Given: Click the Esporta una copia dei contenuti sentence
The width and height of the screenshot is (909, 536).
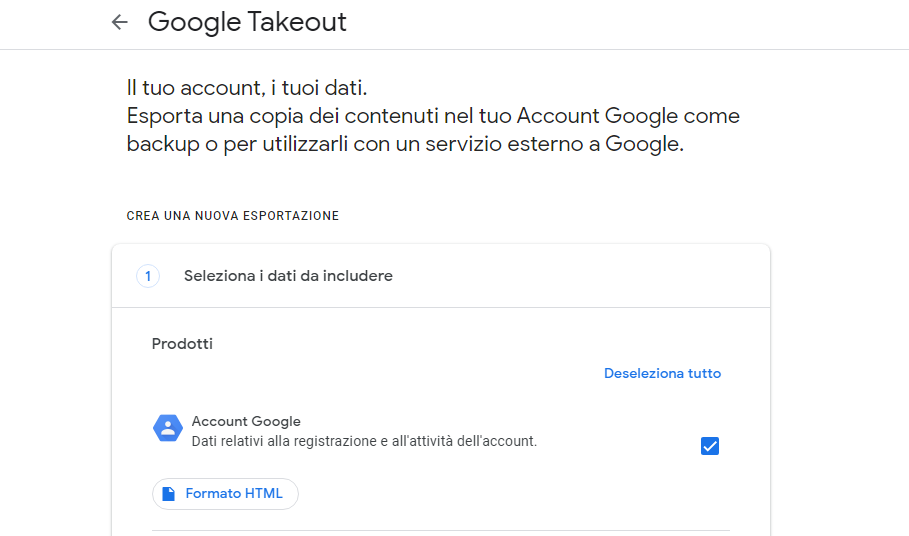Looking at the screenshot, I should click(x=433, y=116).
